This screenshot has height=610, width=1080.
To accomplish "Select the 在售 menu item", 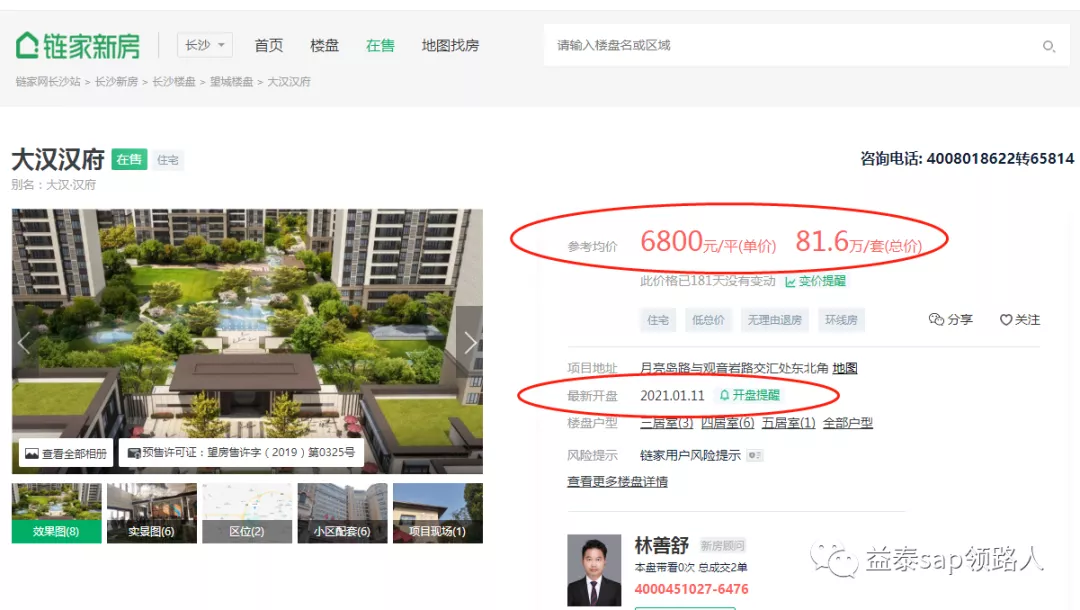I will pyautogui.click(x=380, y=45).
